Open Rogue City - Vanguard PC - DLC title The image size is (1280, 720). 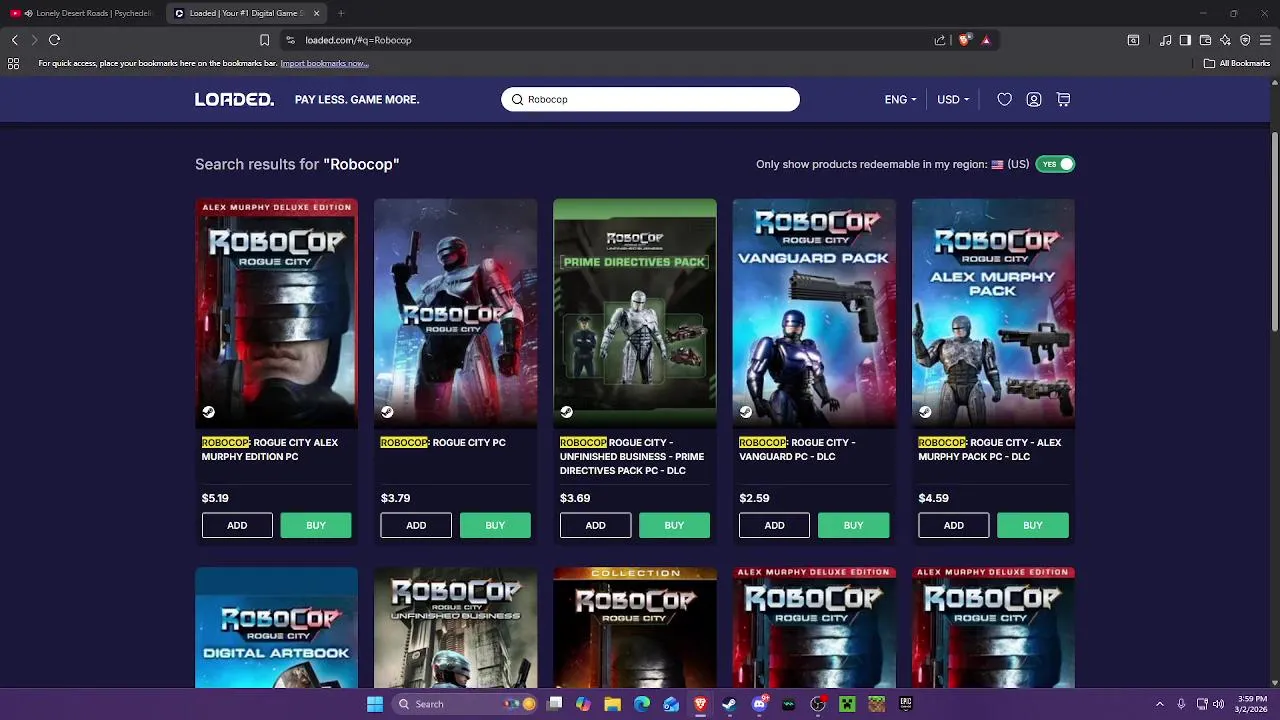pos(797,449)
